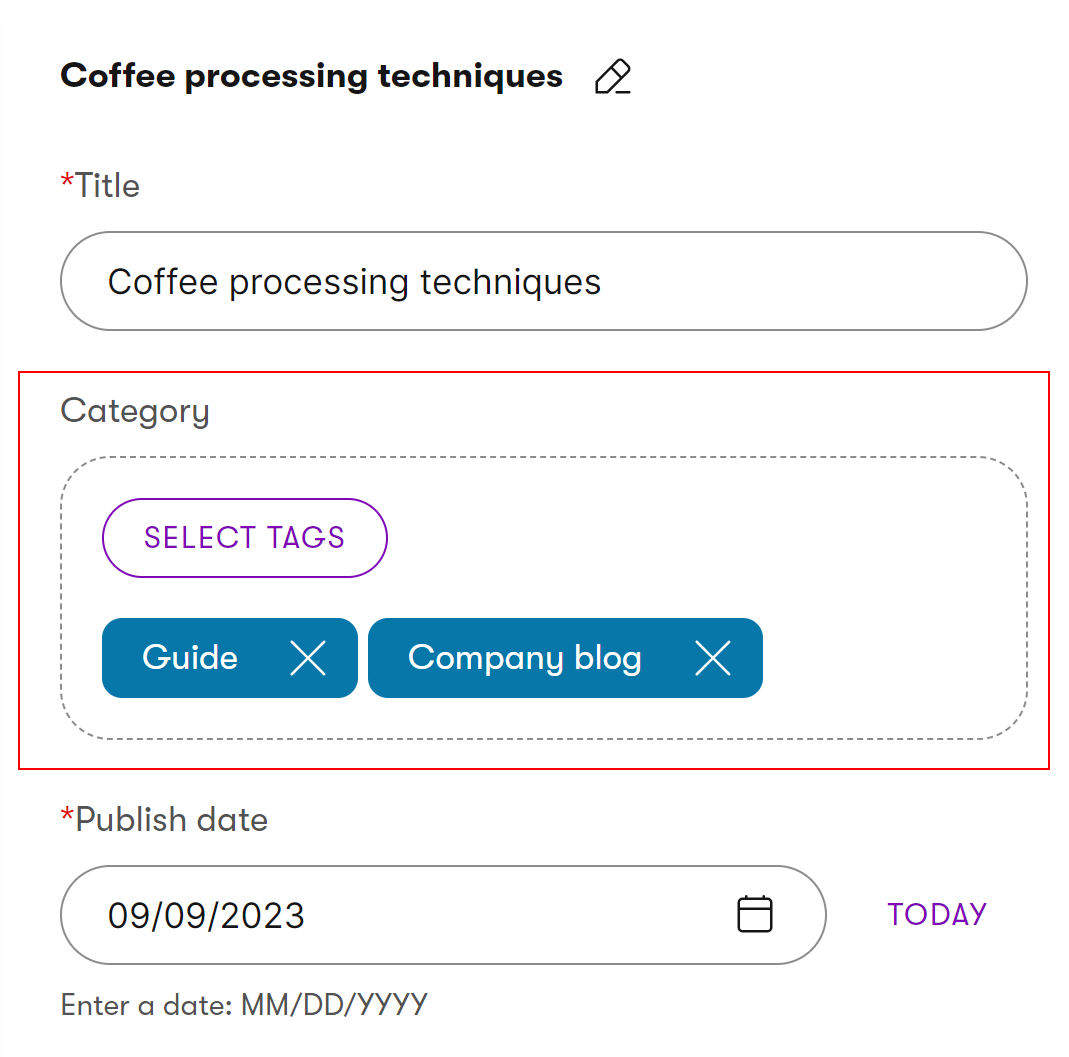The image size is (1069, 1057).
Task: Remove the Guide tag with its X
Action: (308, 658)
